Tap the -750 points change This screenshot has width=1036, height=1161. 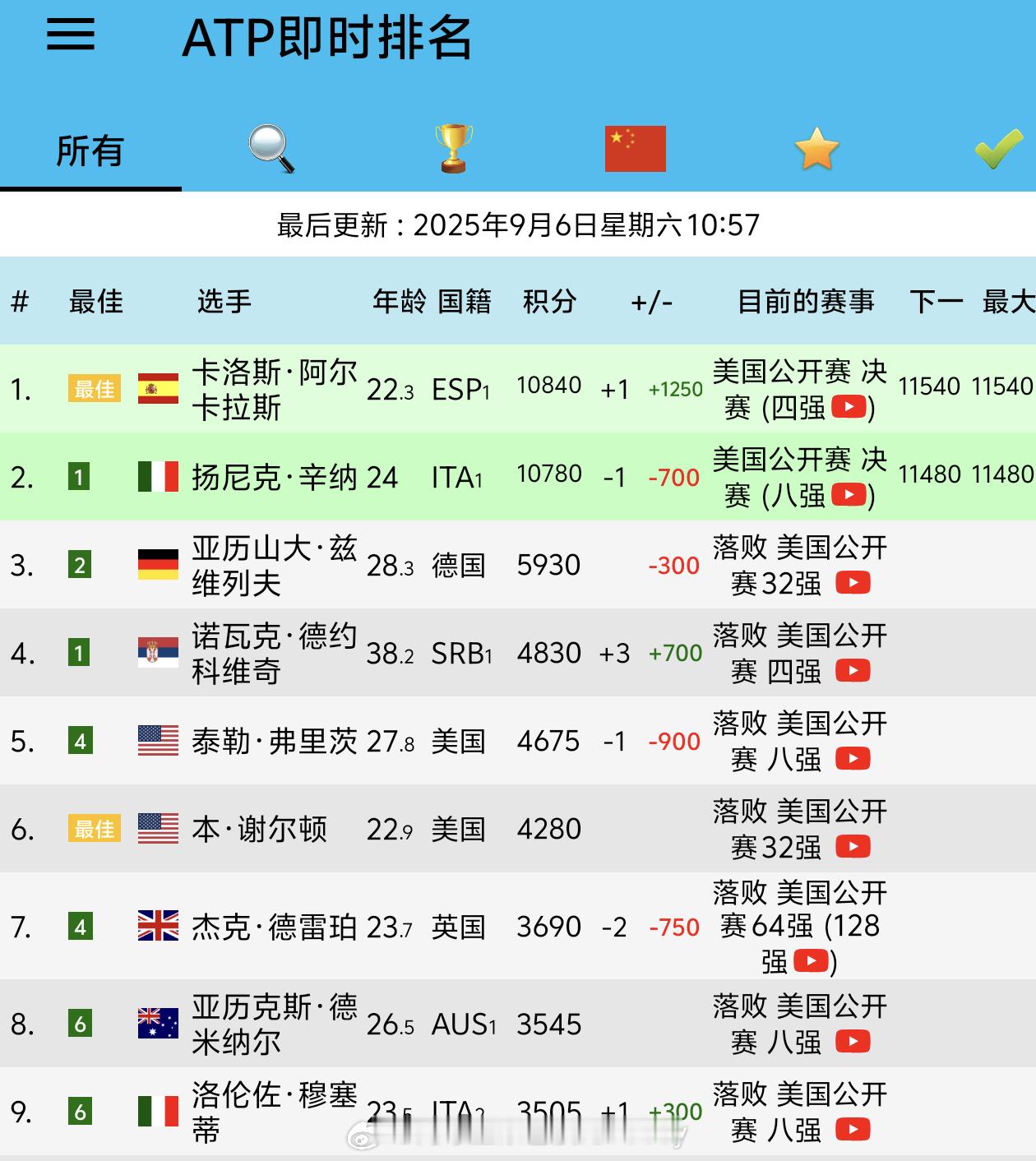674,927
